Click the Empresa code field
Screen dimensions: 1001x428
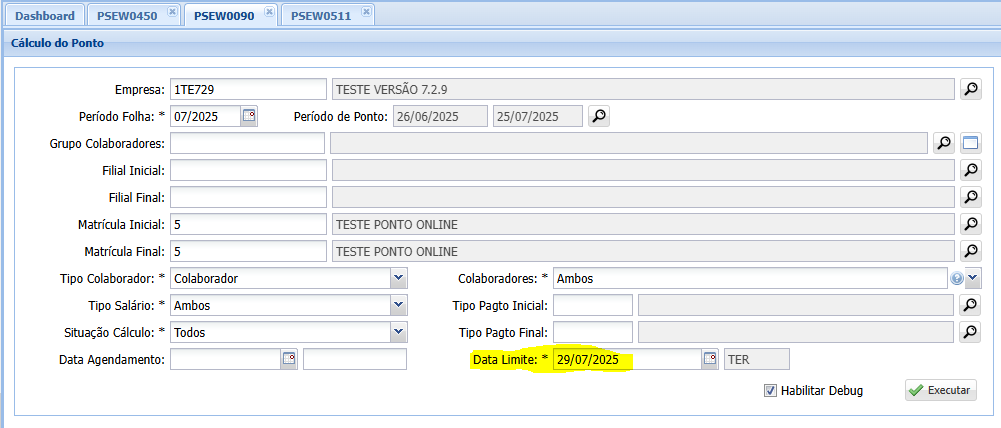click(248, 89)
